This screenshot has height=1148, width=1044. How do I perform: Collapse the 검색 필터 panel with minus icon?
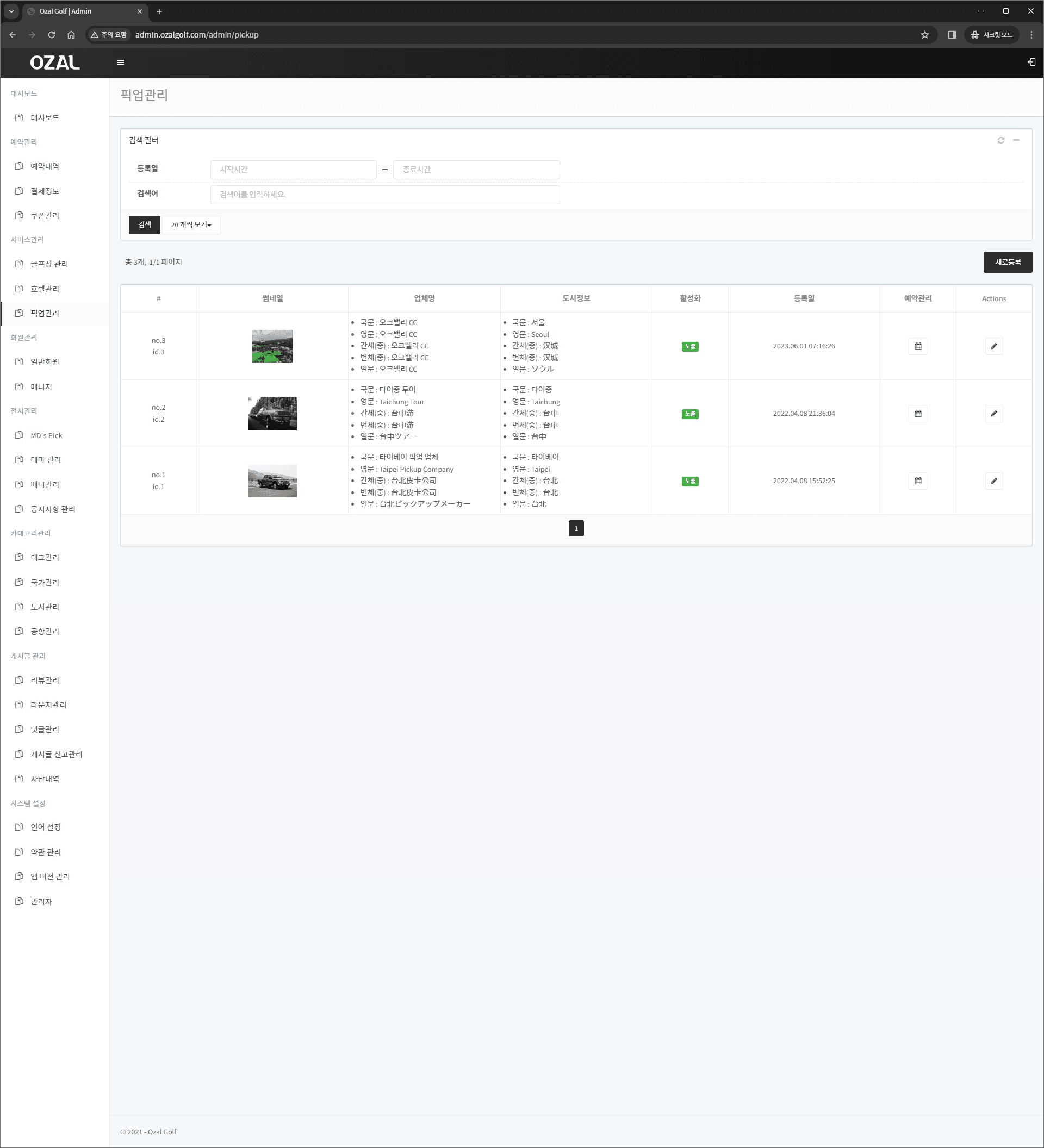(x=1016, y=140)
